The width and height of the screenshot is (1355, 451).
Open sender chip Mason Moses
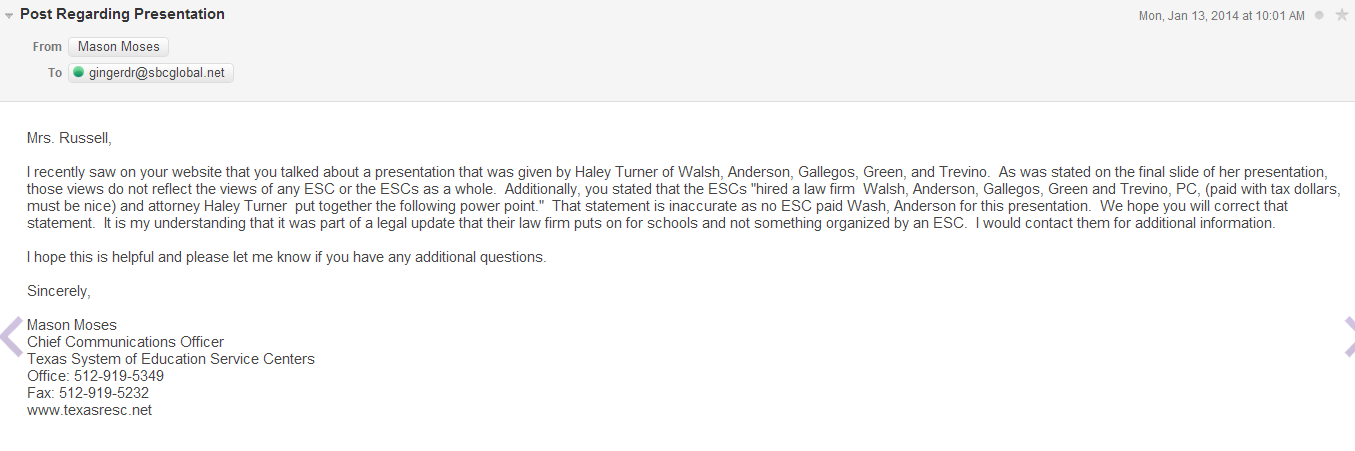tap(119, 47)
